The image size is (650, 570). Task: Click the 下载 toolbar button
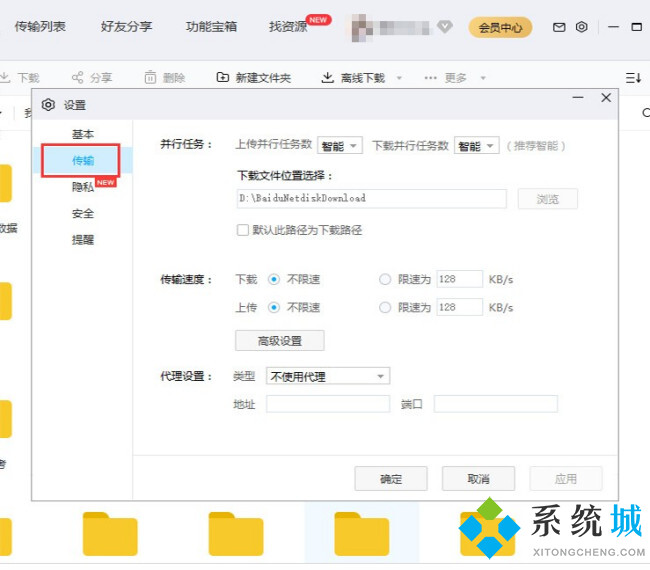click(19, 78)
